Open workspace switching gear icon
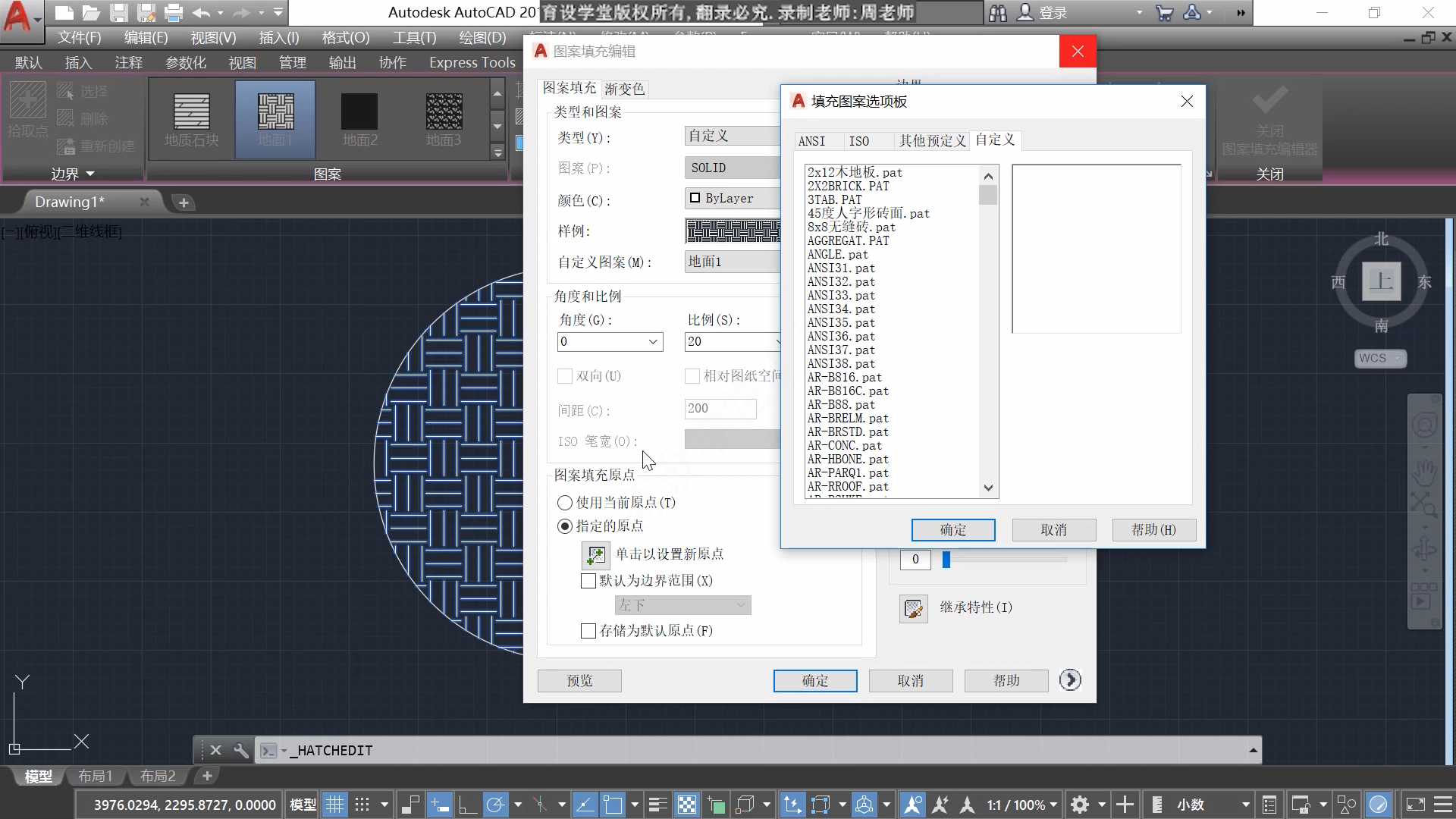 (1080, 805)
